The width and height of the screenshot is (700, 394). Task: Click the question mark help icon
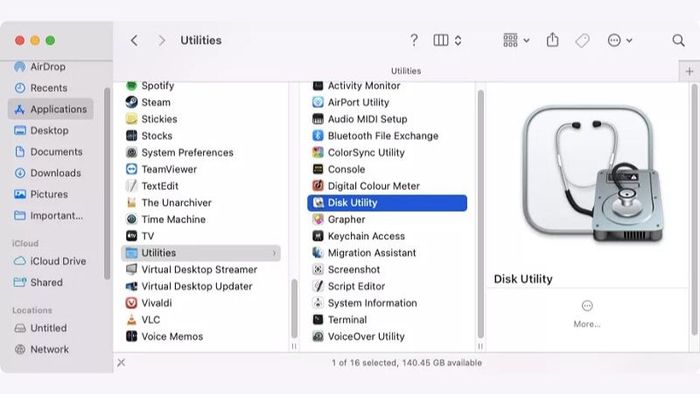(x=414, y=40)
